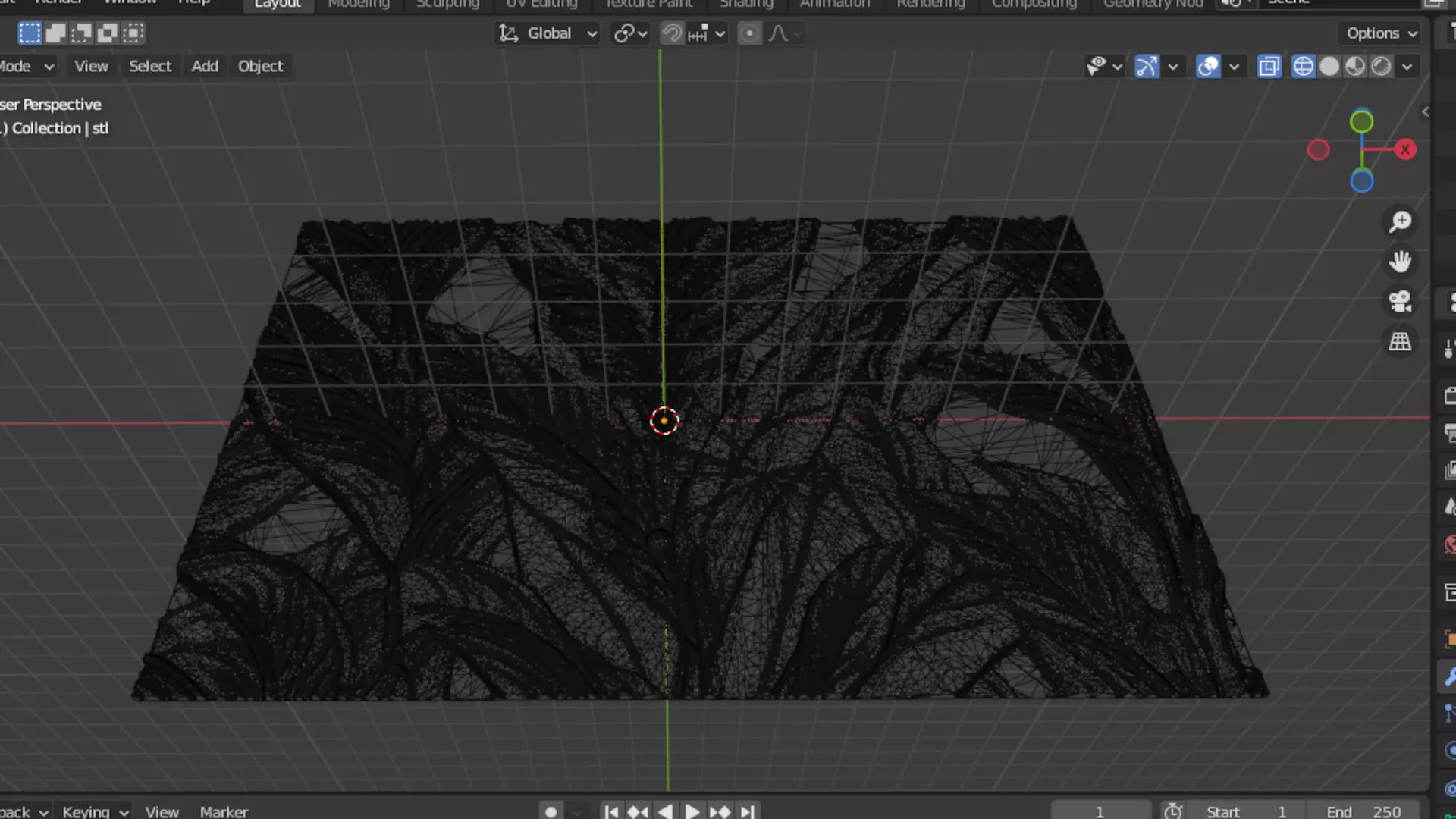The height and width of the screenshot is (819, 1456).
Task: Click the red X axis gizmo
Action: click(1405, 149)
